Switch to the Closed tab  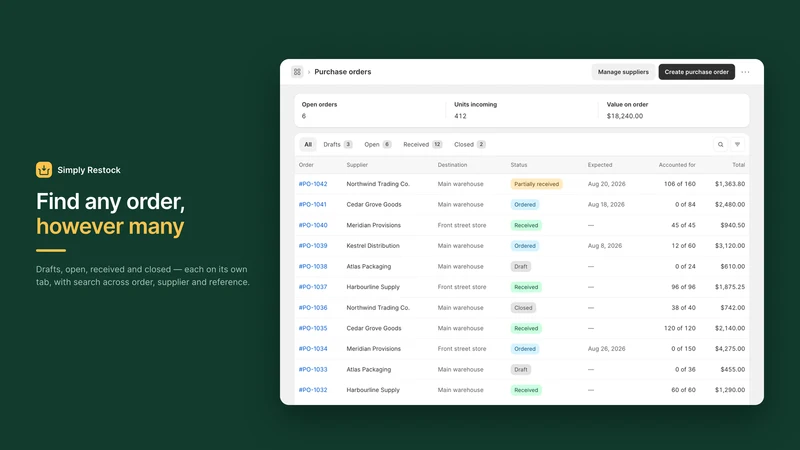pyautogui.click(x=469, y=144)
